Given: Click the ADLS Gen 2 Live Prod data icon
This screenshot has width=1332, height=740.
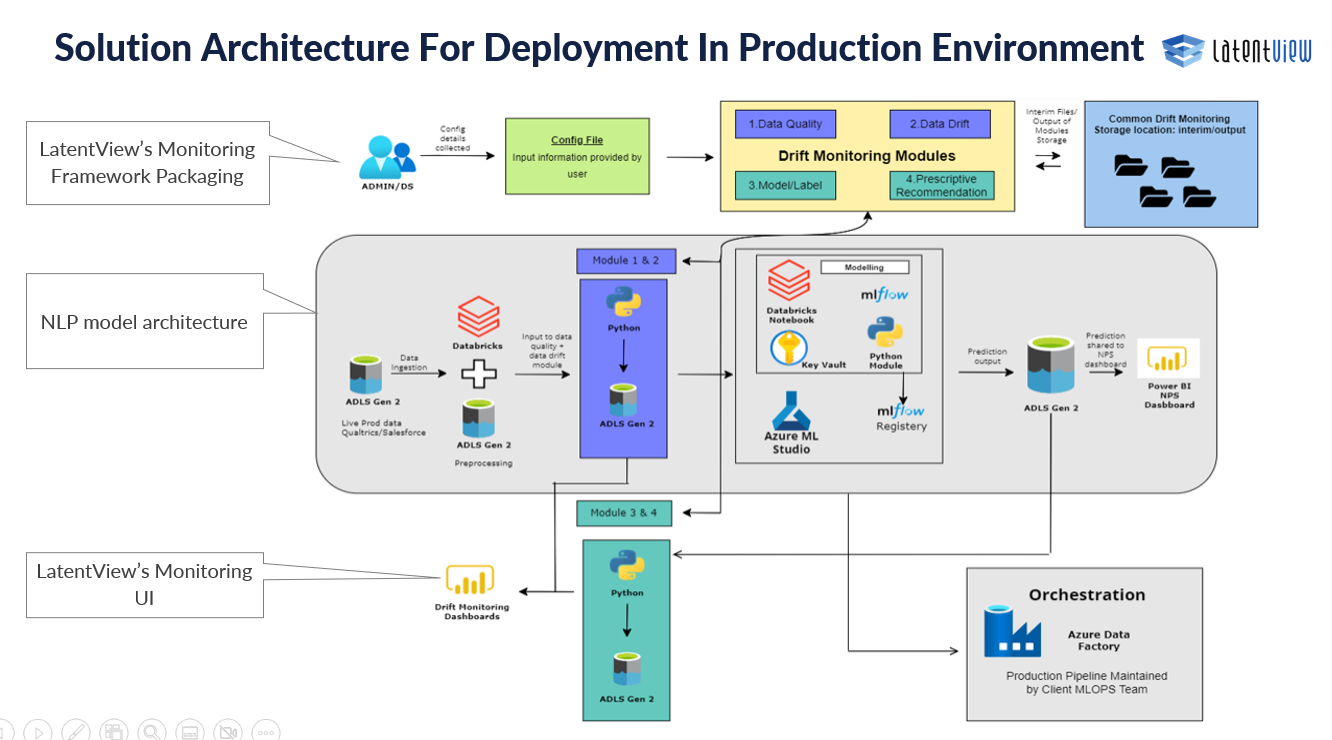Looking at the screenshot, I should pyautogui.click(x=365, y=375).
